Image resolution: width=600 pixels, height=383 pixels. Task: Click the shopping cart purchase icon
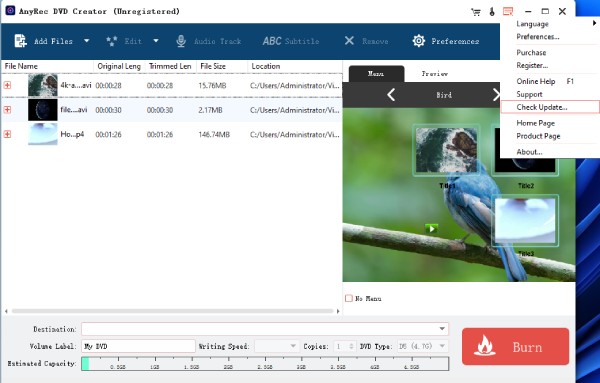(x=476, y=12)
